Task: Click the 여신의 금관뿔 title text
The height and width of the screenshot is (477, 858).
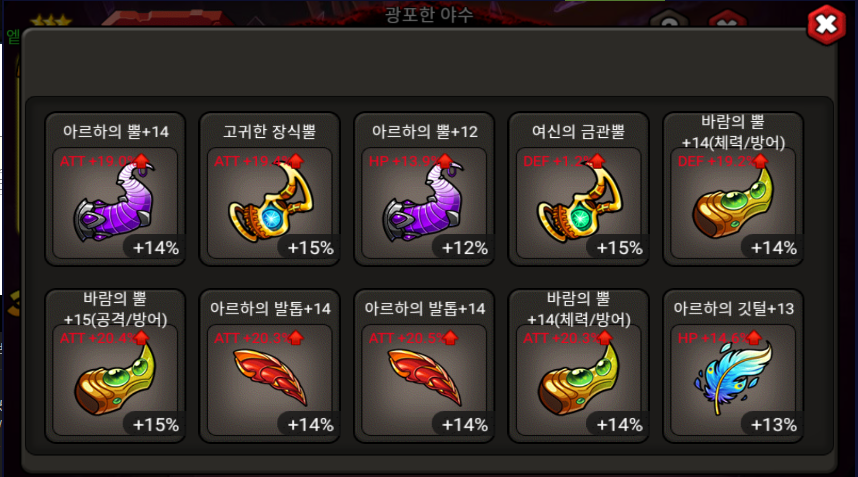Action: (578, 132)
